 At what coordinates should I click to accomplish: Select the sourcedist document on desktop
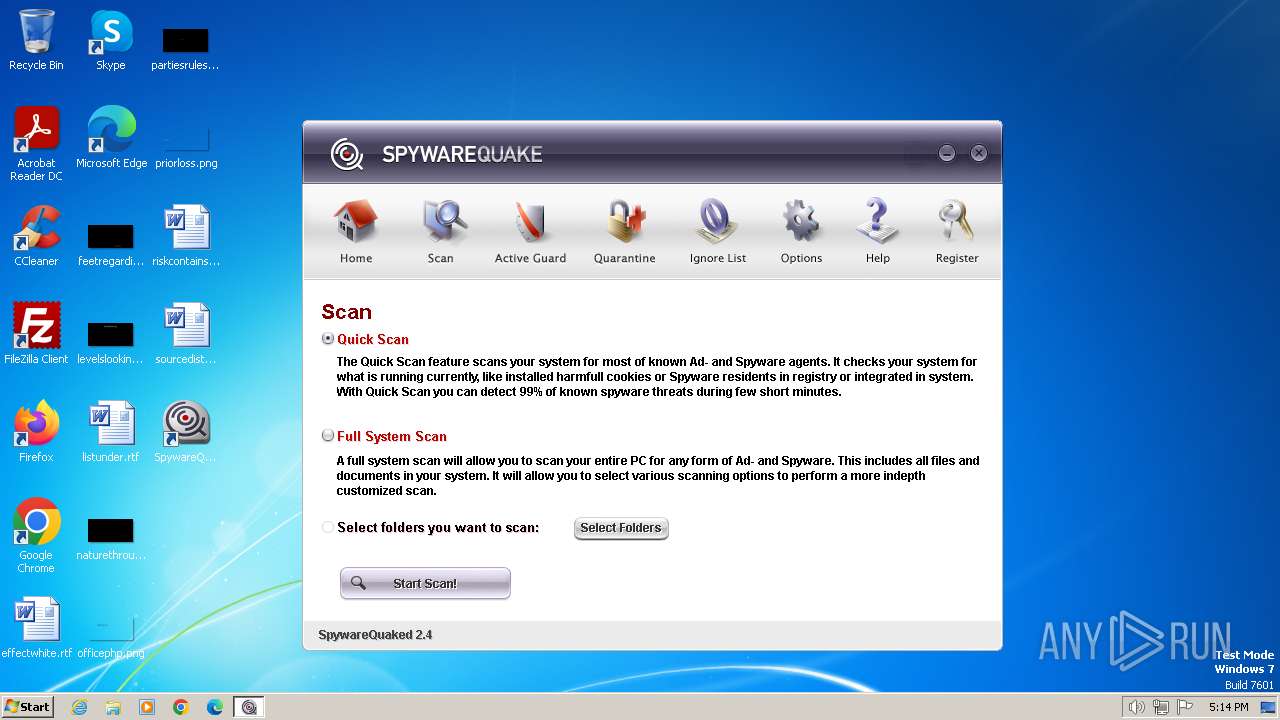(186, 333)
